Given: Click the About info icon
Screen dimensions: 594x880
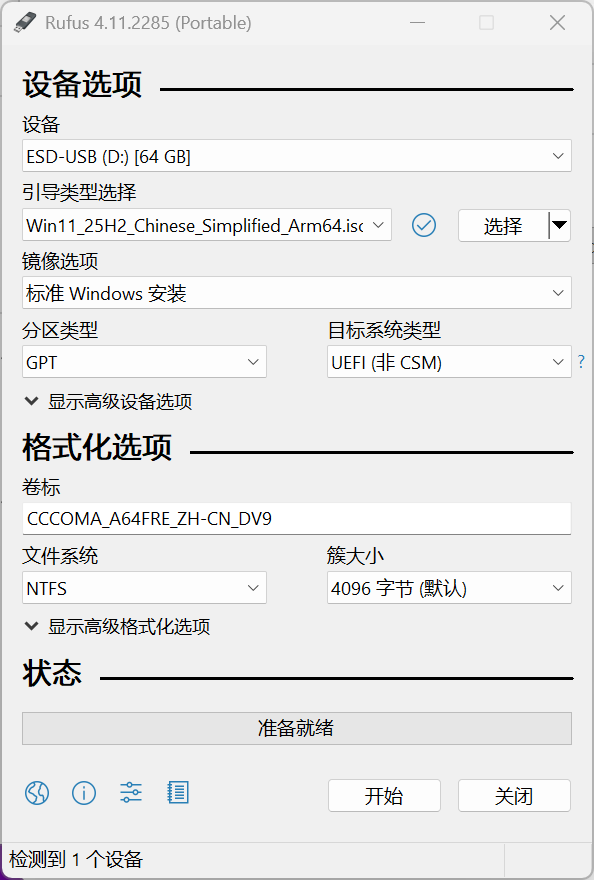Looking at the screenshot, I should click(x=84, y=793).
